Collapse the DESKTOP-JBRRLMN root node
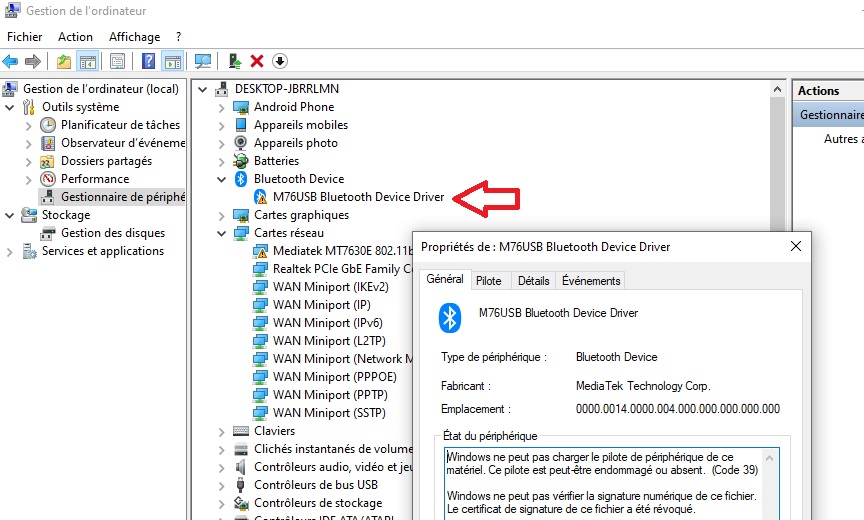 pyautogui.click(x=202, y=89)
